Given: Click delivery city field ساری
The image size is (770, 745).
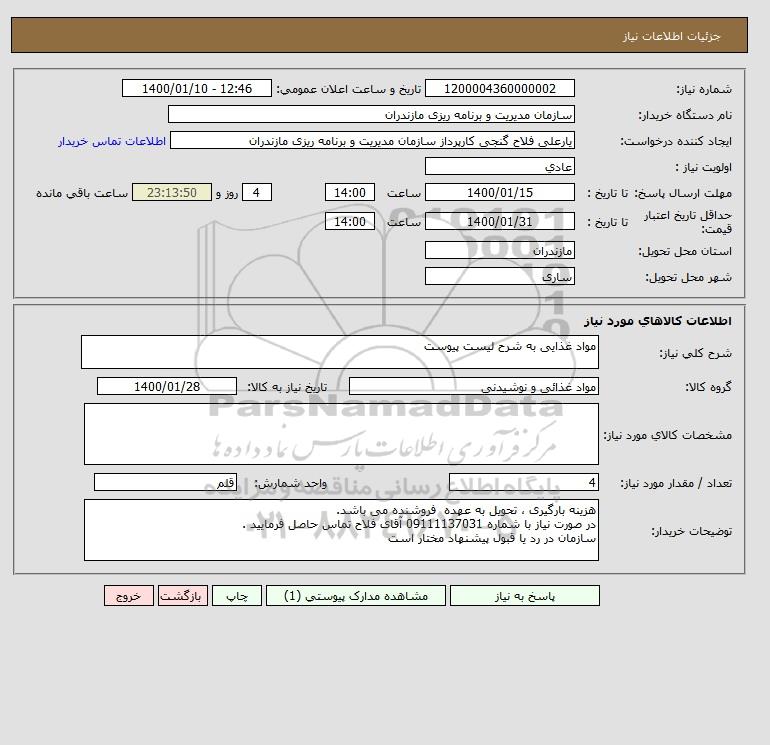Looking at the screenshot, I should tap(499, 276).
